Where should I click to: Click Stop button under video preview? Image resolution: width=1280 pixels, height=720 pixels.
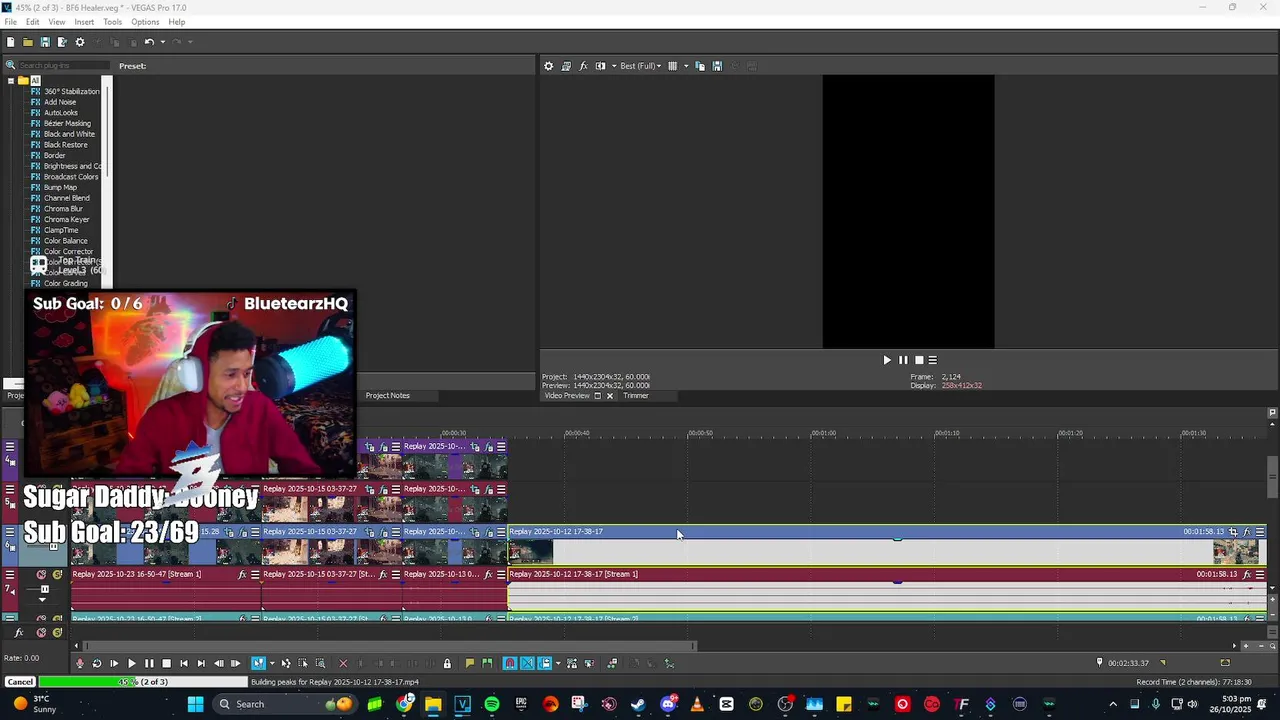click(919, 360)
